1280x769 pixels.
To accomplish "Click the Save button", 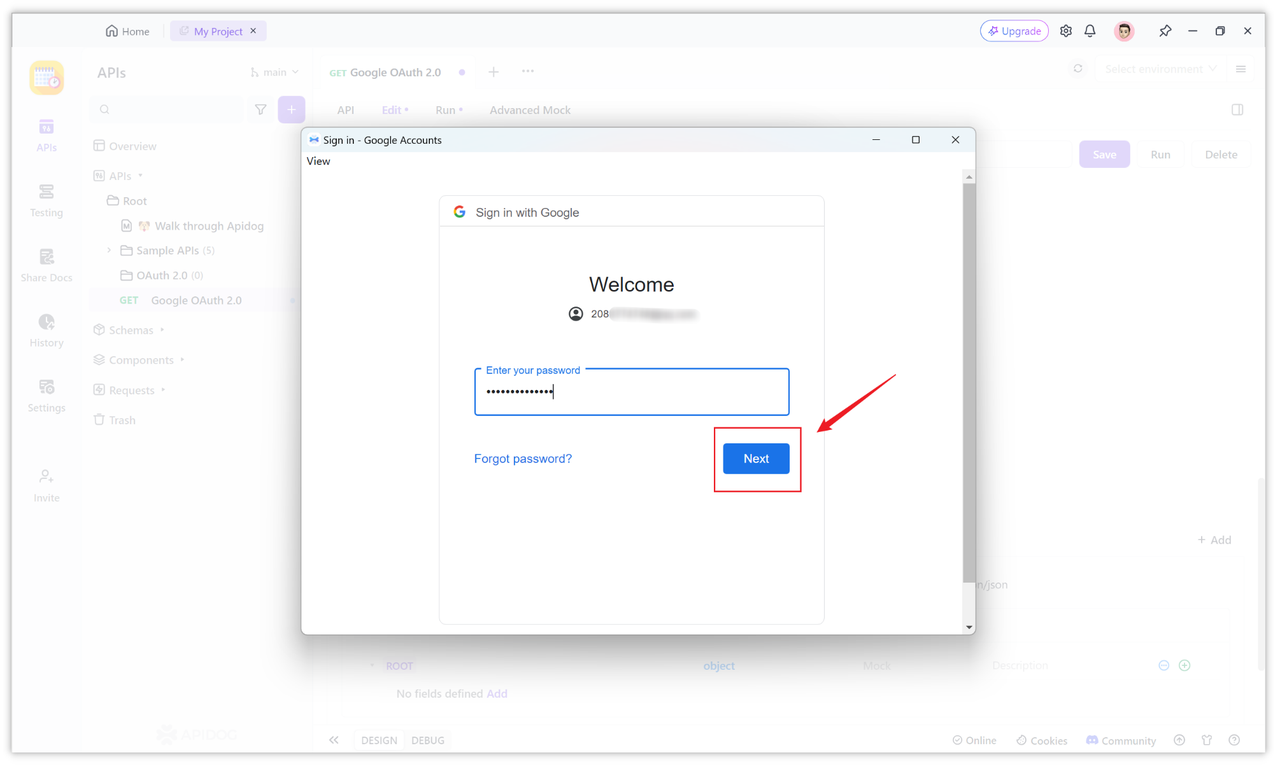I will [1104, 155].
